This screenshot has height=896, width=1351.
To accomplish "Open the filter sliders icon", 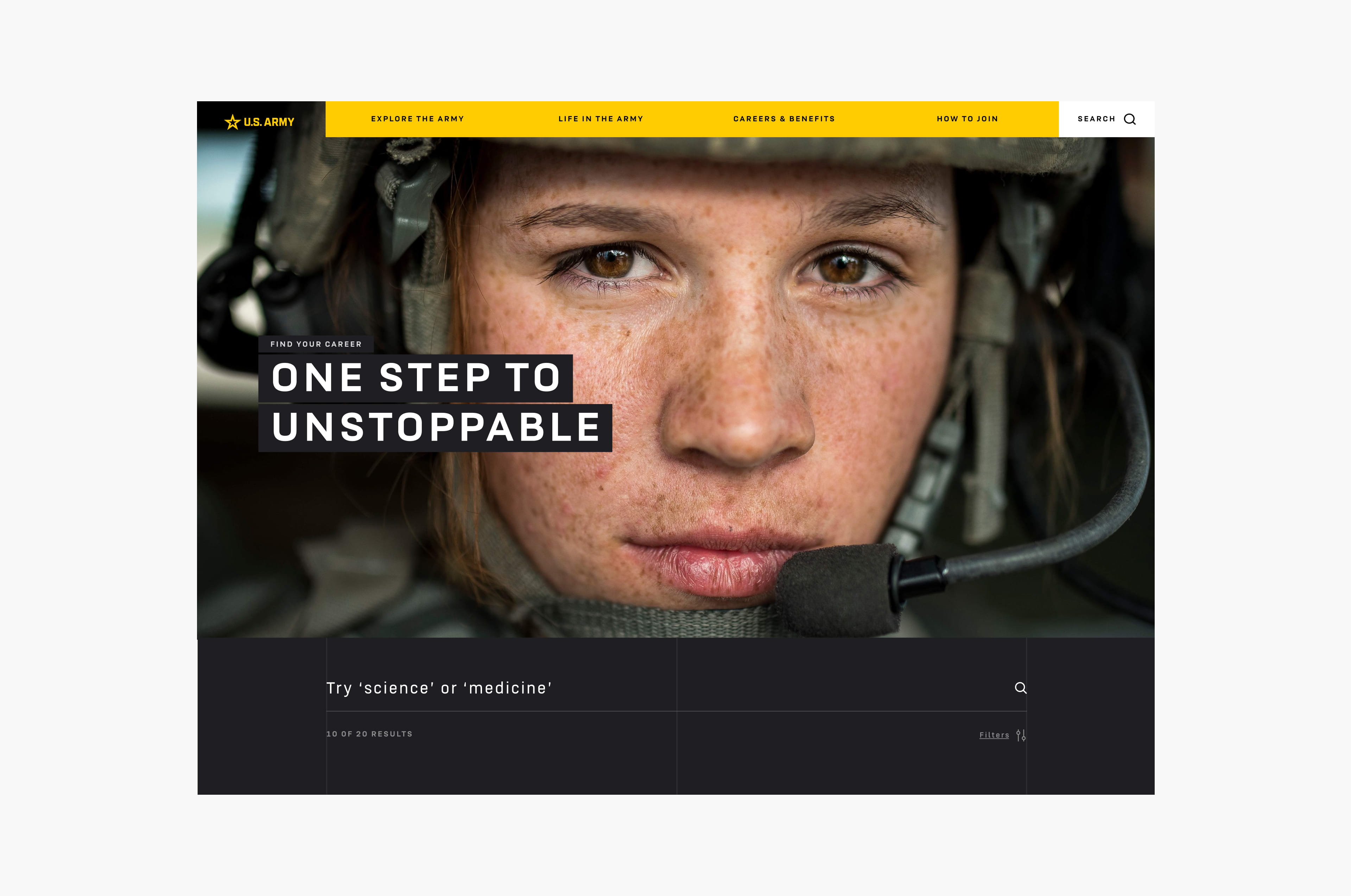I will pyautogui.click(x=1021, y=735).
